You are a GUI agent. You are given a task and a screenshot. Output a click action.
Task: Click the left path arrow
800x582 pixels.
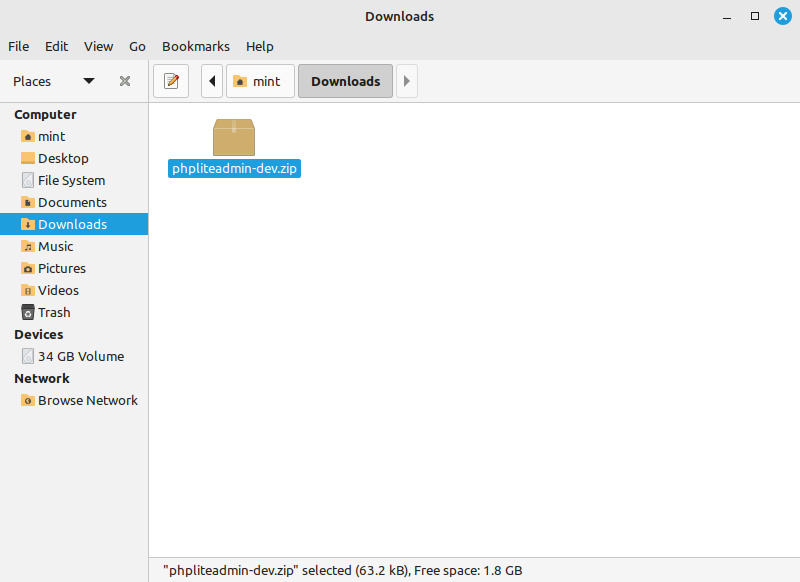212,81
